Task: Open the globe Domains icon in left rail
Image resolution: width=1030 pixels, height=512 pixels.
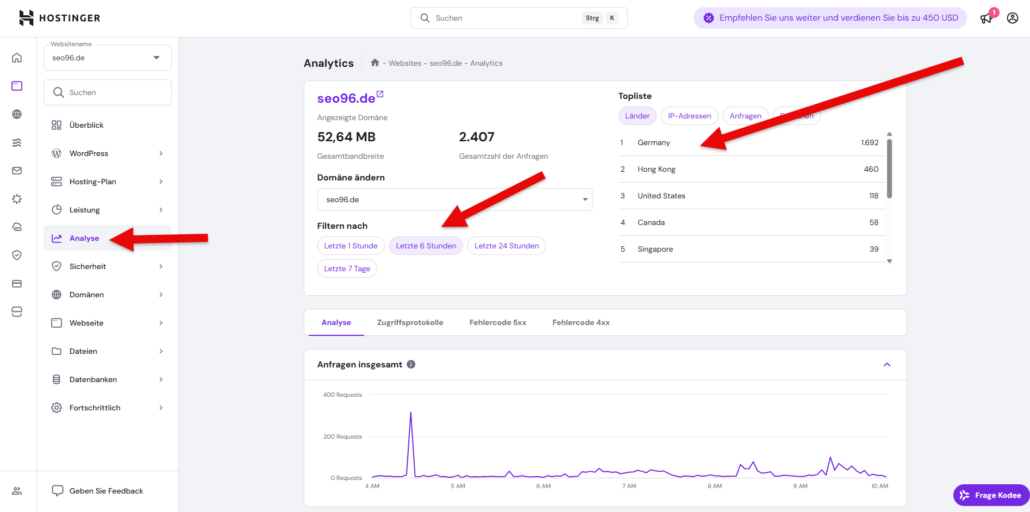Action: (17, 114)
